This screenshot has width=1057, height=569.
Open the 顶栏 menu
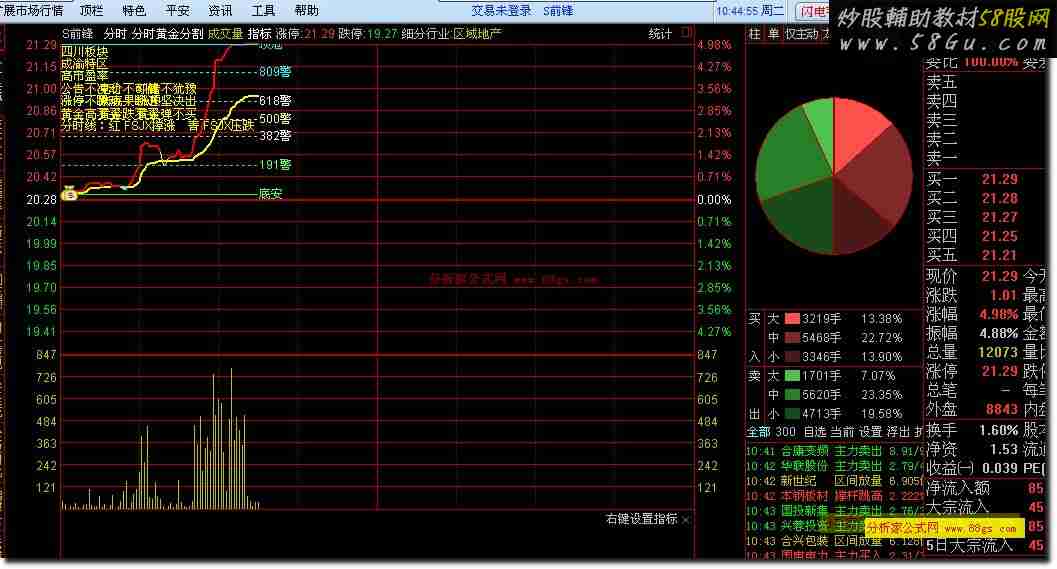point(91,10)
